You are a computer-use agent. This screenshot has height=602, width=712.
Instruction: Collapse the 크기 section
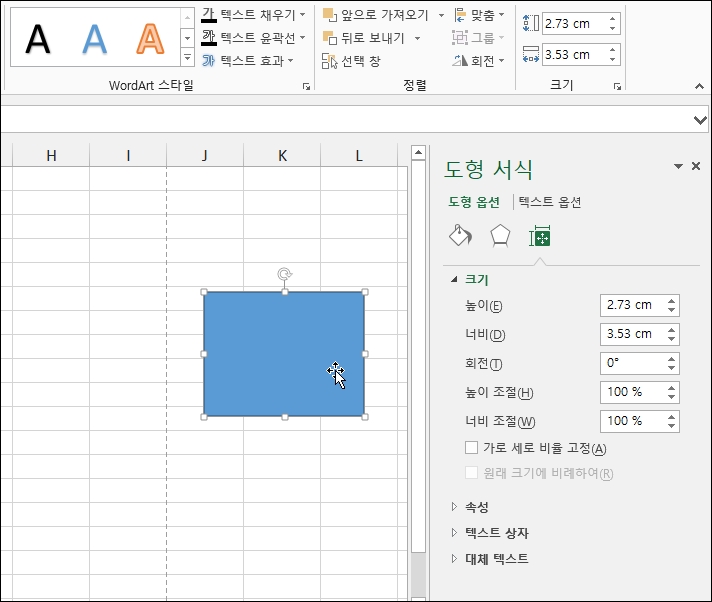click(x=454, y=279)
